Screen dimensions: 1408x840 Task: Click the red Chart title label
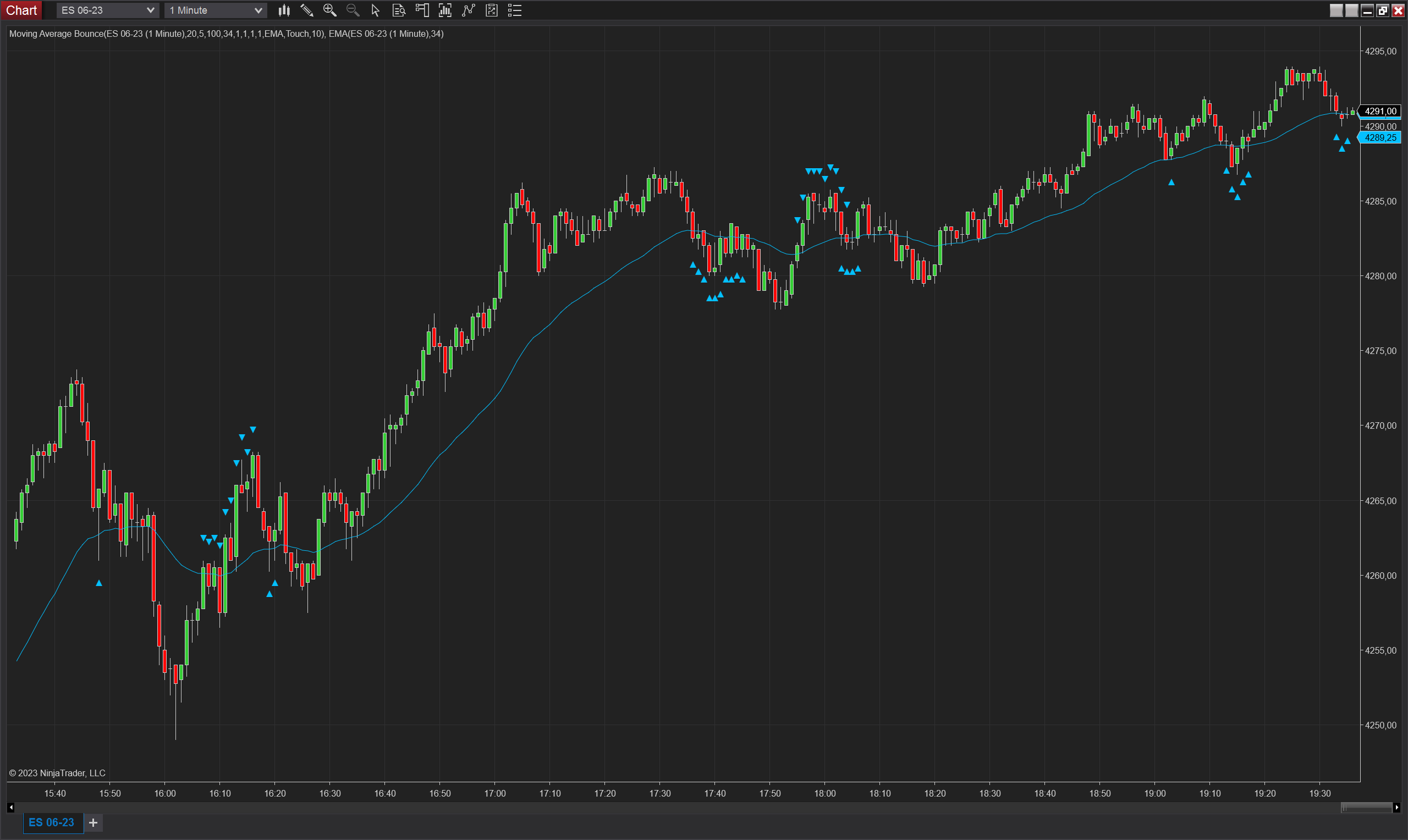click(x=21, y=10)
